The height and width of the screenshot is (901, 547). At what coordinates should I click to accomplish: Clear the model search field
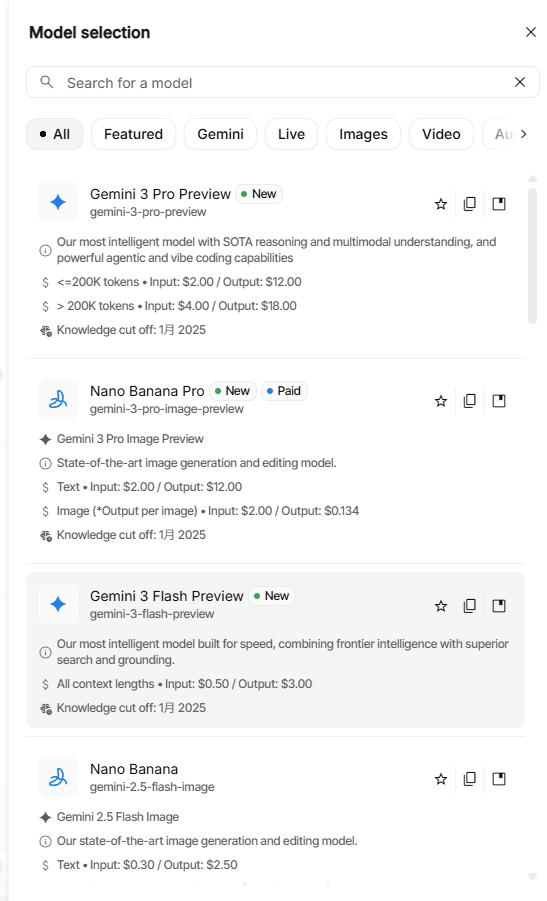click(519, 82)
